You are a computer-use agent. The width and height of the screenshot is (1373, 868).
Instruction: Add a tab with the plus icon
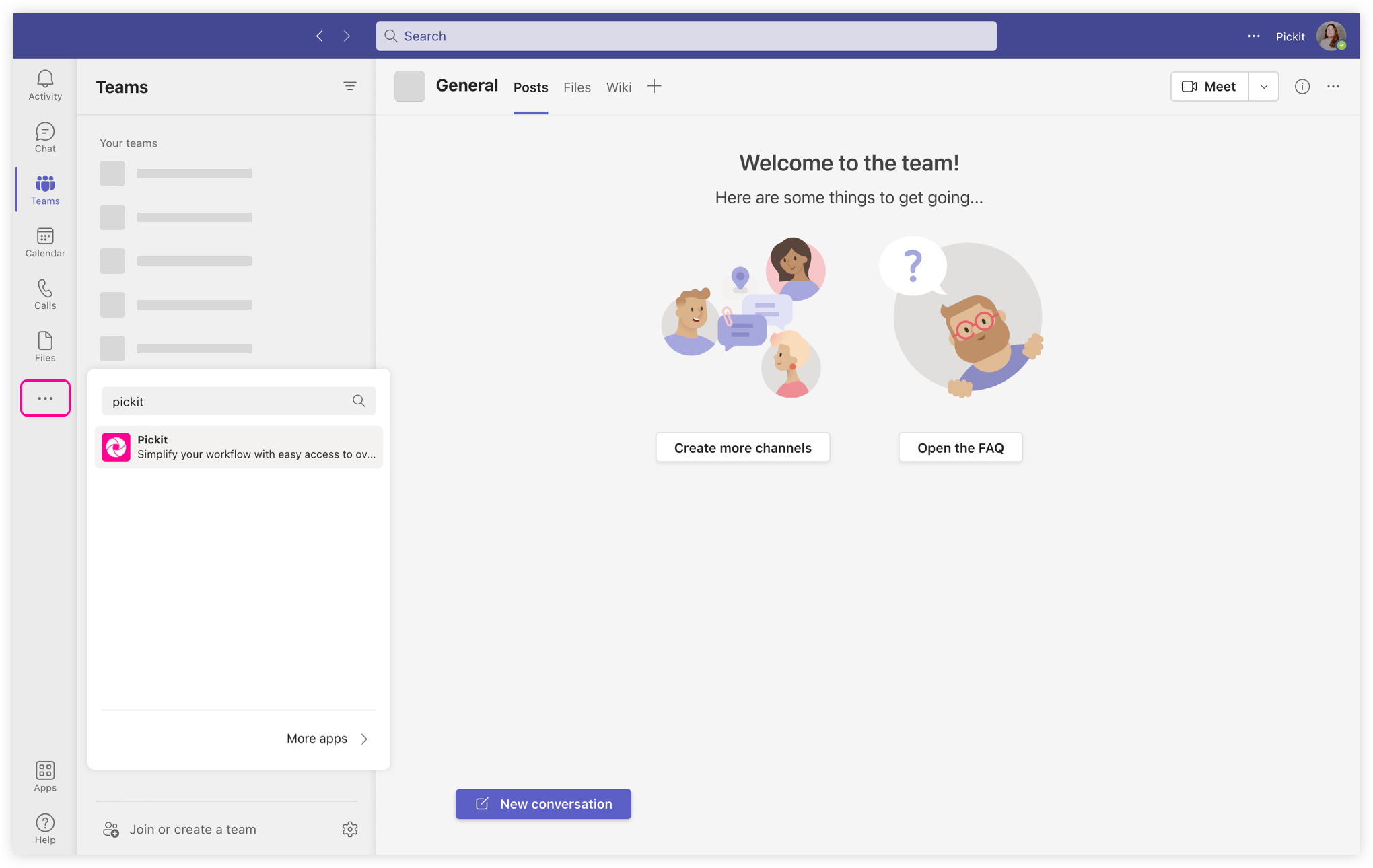click(654, 86)
